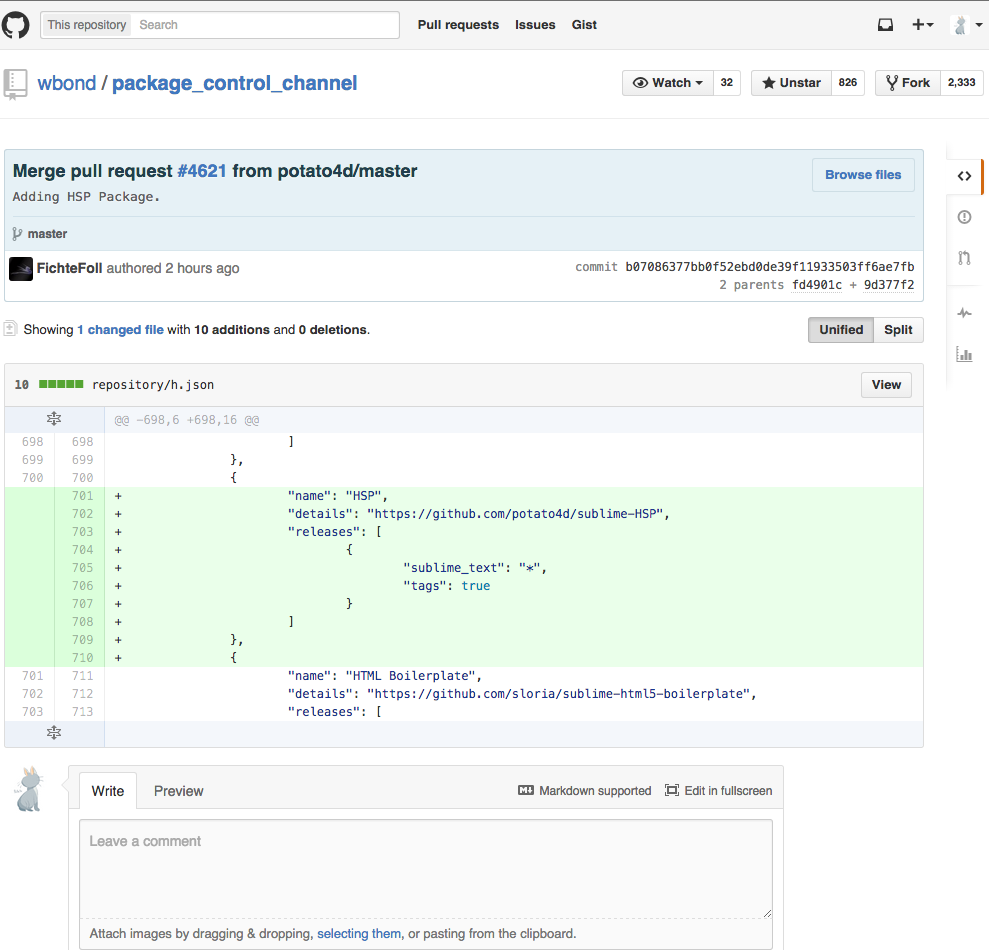Click the Markdown supported icon
Viewport: 989px width, 950px height.
pyautogui.click(x=525, y=790)
